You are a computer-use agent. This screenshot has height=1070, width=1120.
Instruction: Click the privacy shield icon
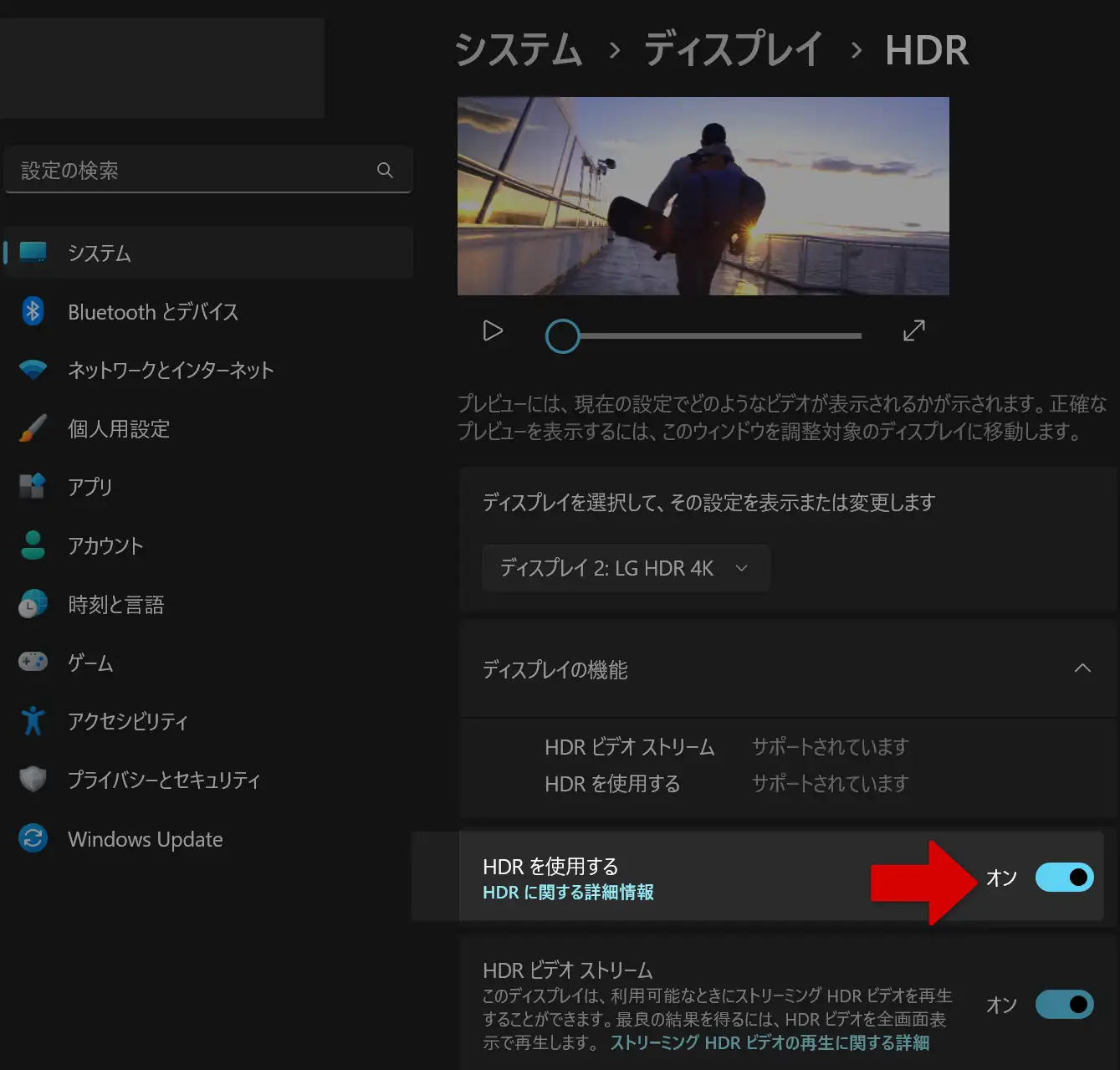(33, 779)
